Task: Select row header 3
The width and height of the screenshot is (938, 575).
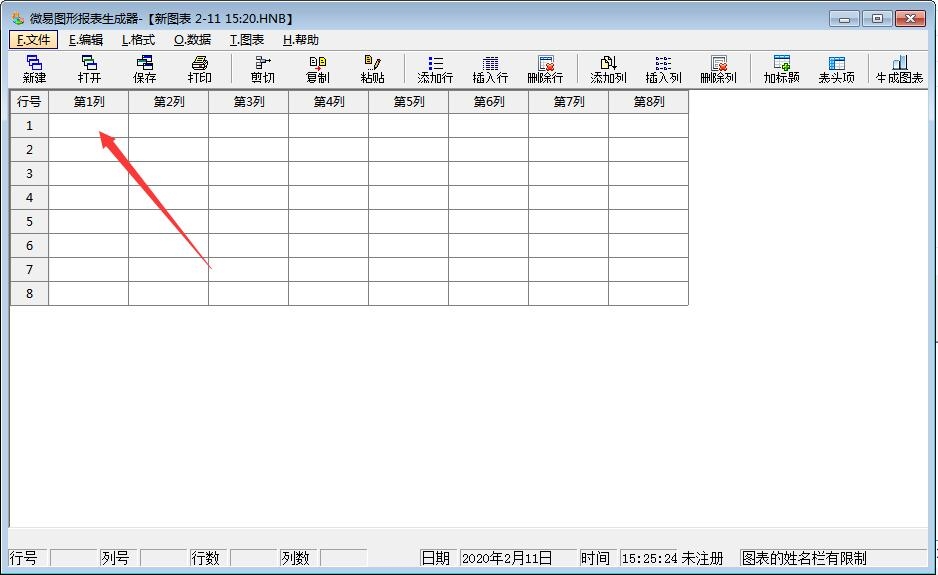Action: tap(29, 174)
